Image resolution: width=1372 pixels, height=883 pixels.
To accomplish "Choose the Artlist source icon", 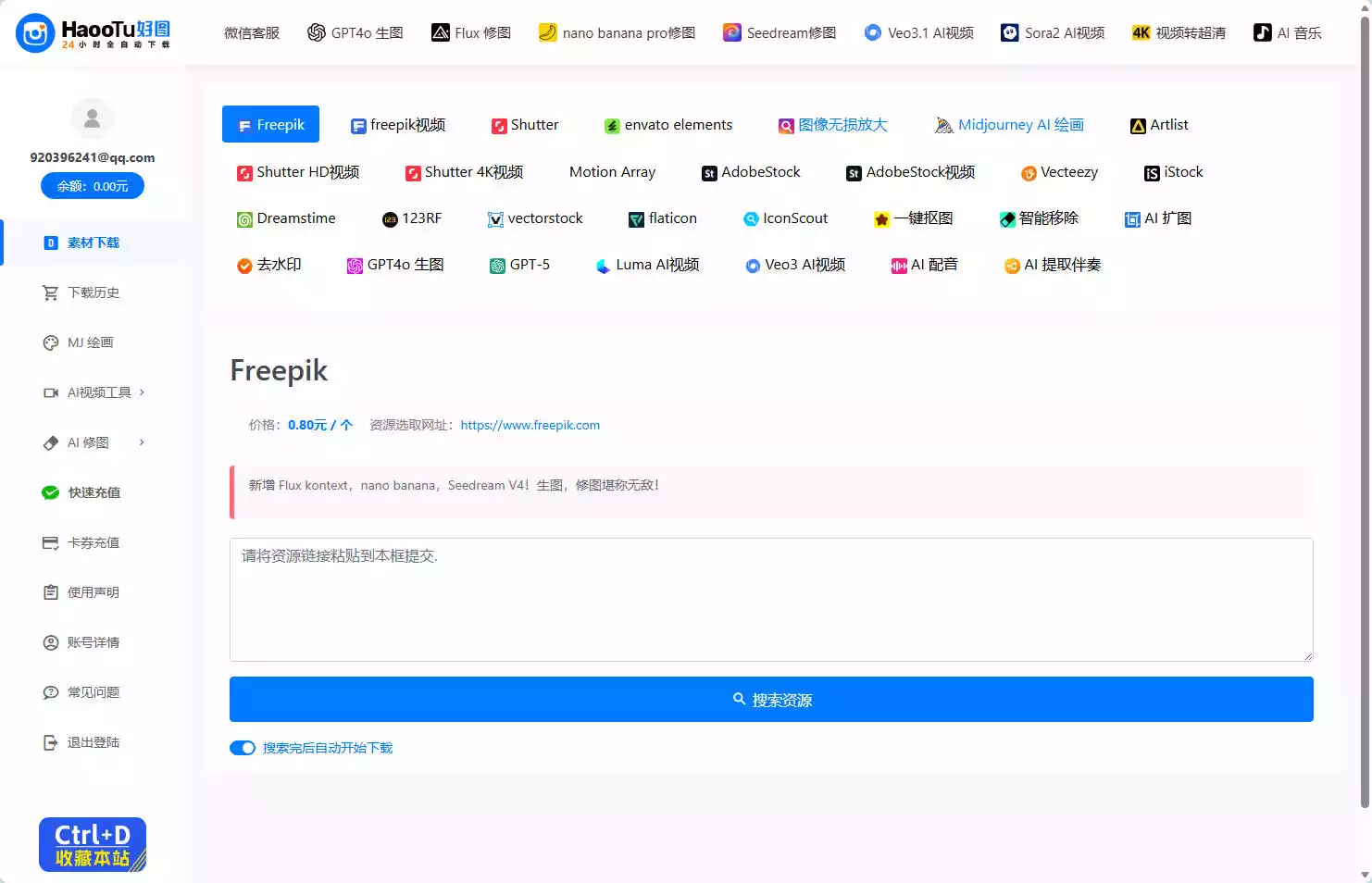I will tap(1138, 126).
